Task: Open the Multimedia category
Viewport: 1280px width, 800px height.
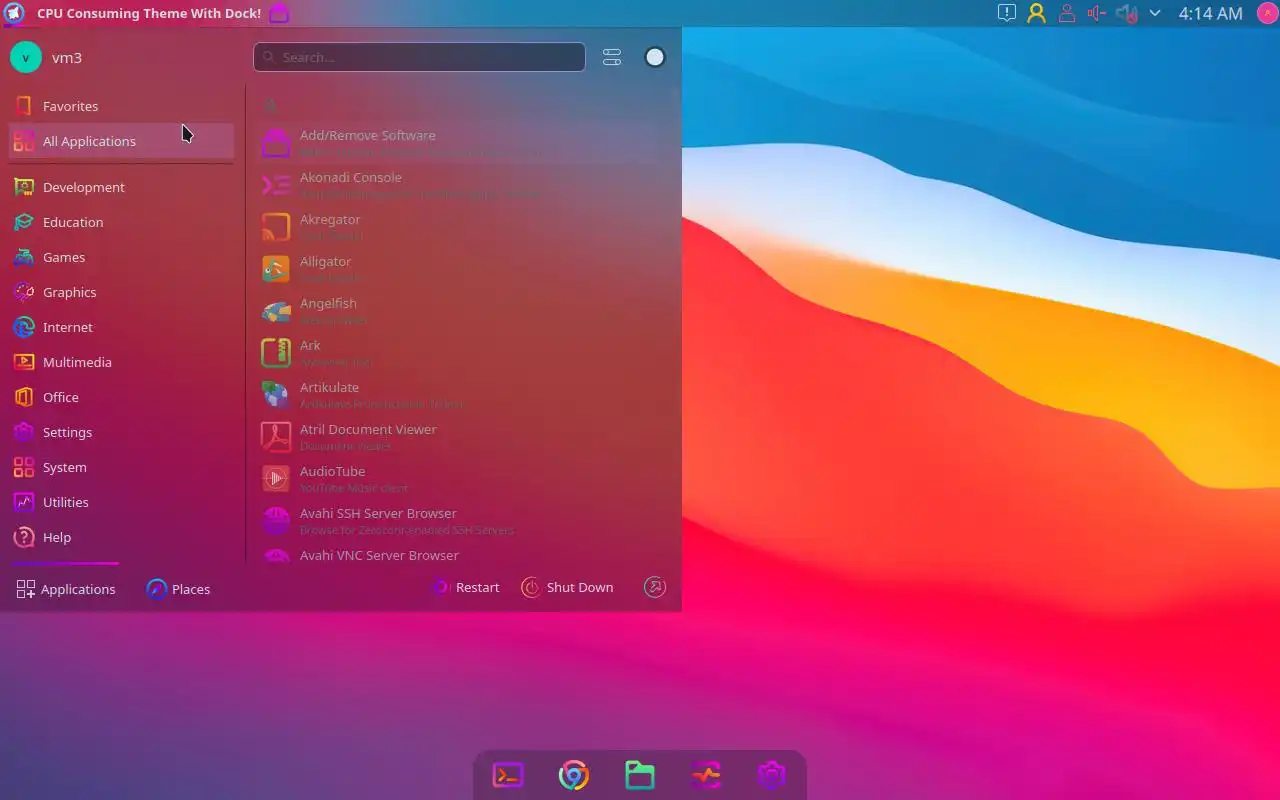Action: point(122,362)
